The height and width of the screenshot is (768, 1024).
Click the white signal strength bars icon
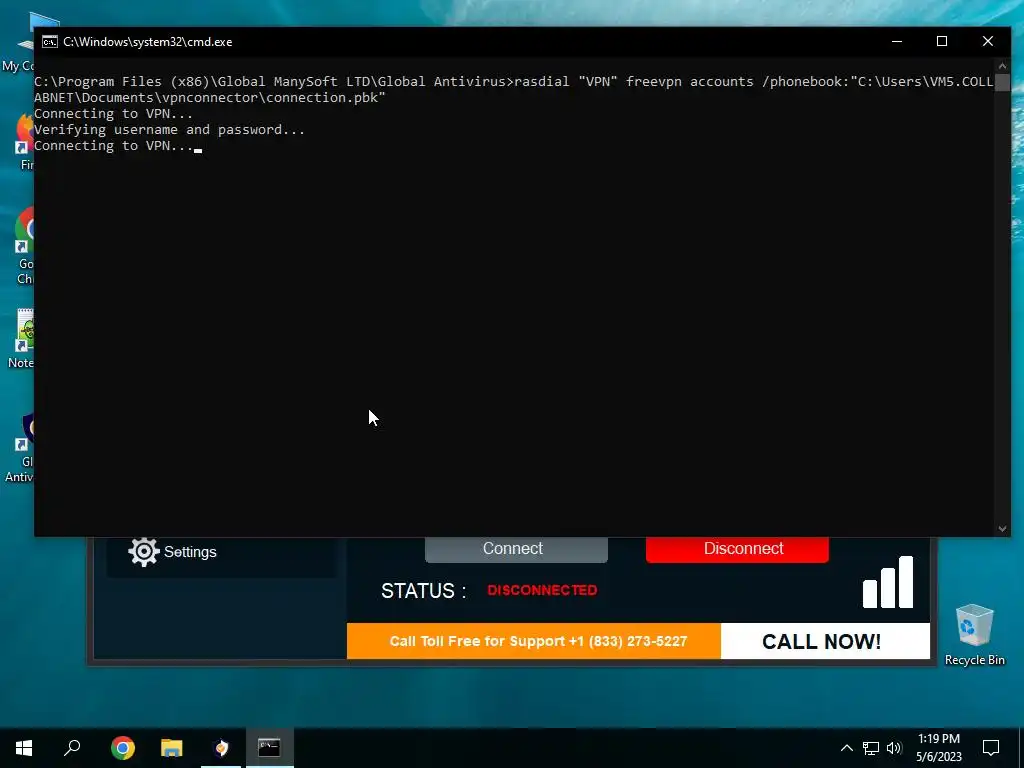click(888, 582)
